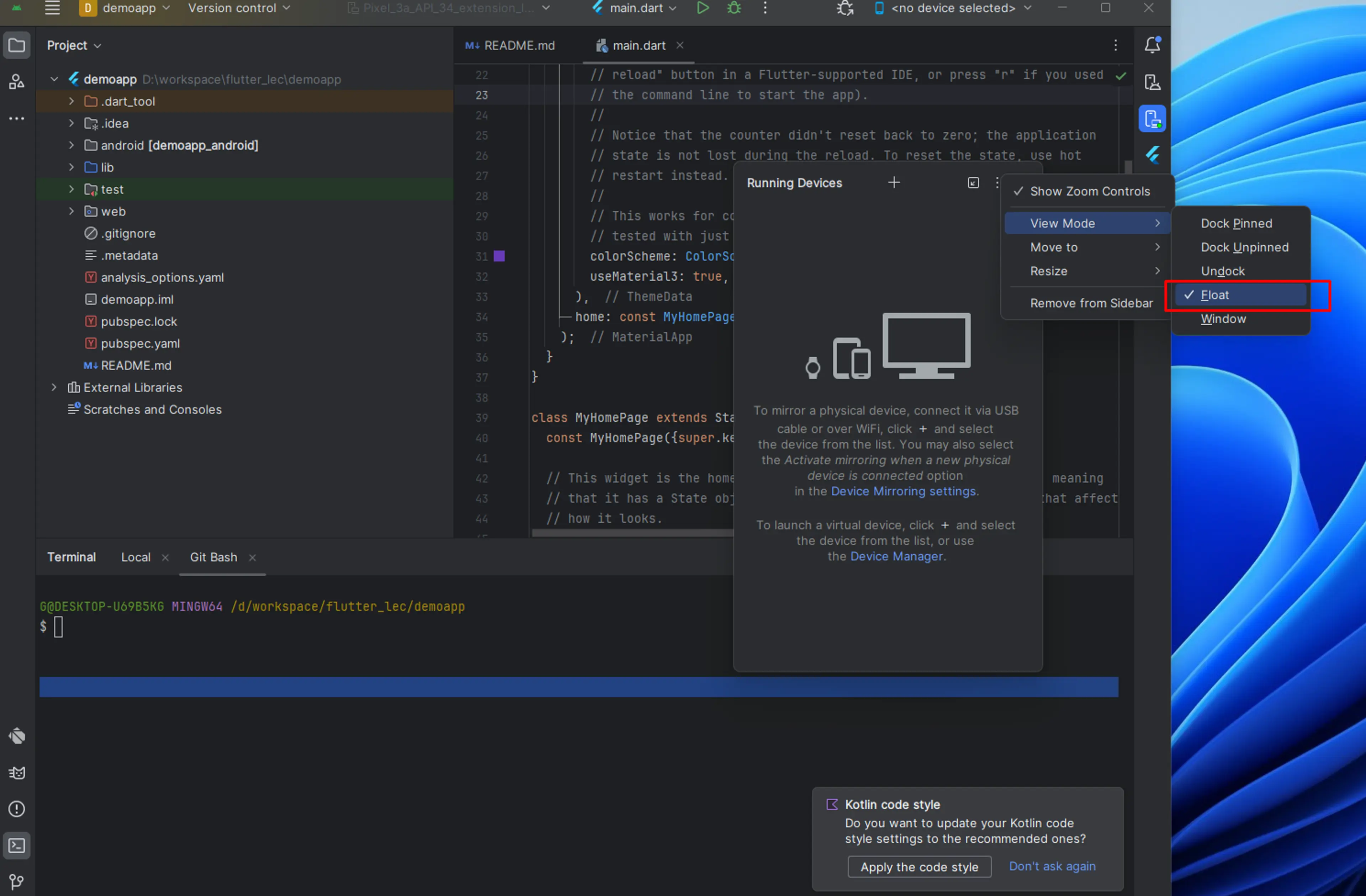This screenshot has width=1366, height=896.
Task: Open the Project view selector dropdown
Action: (74, 45)
